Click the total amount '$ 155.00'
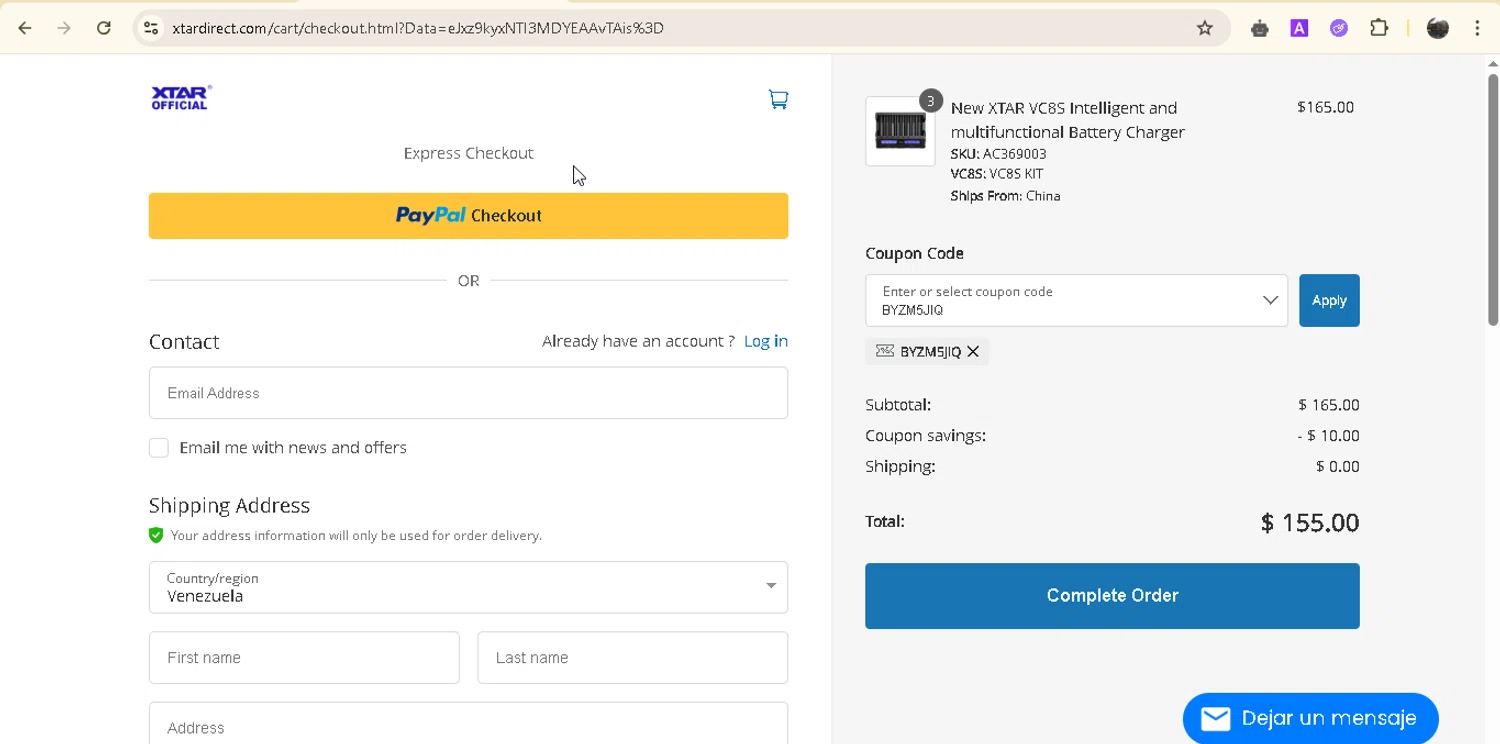The height and width of the screenshot is (744, 1500). pos(1310,523)
